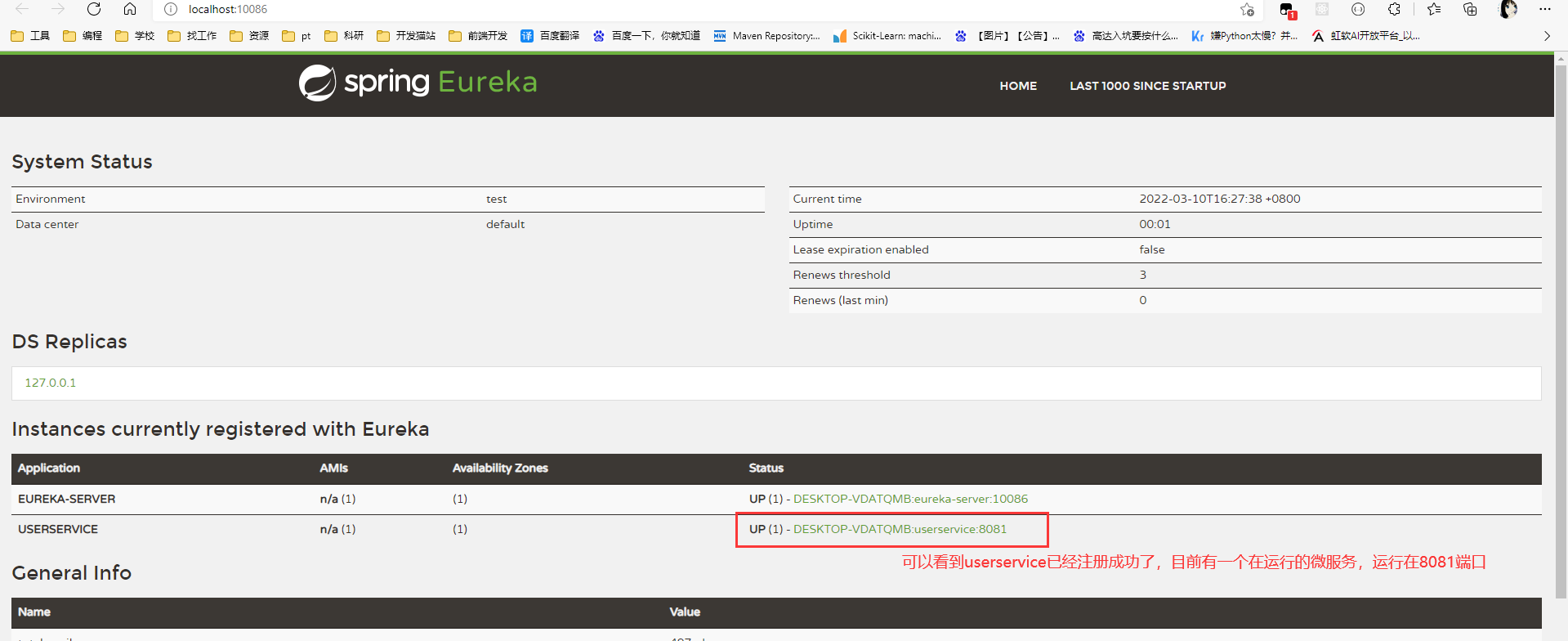Expand the bookmarks bar overflow chevron
The width and height of the screenshot is (1568, 641).
(x=1547, y=36)
